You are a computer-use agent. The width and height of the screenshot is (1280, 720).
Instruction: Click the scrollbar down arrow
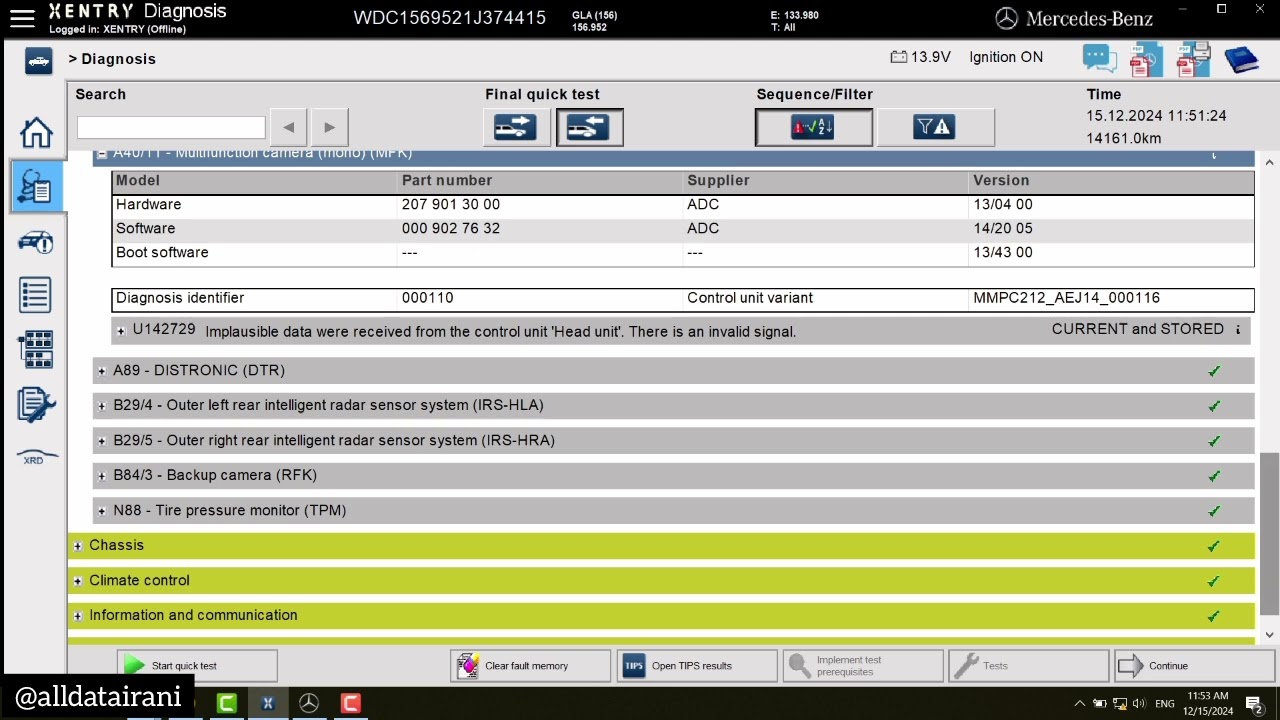click(1270, 635)
